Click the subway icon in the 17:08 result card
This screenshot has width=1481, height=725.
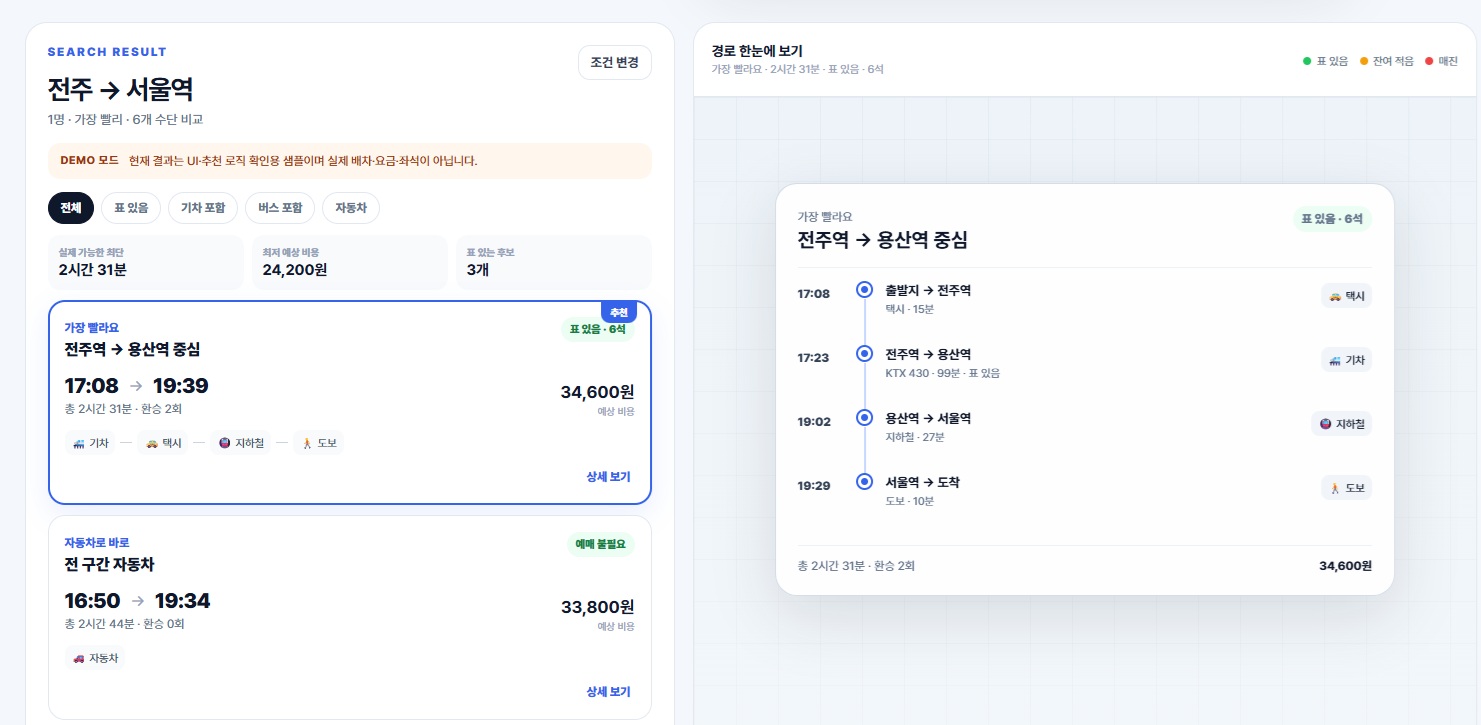click(x=225, y=443)
